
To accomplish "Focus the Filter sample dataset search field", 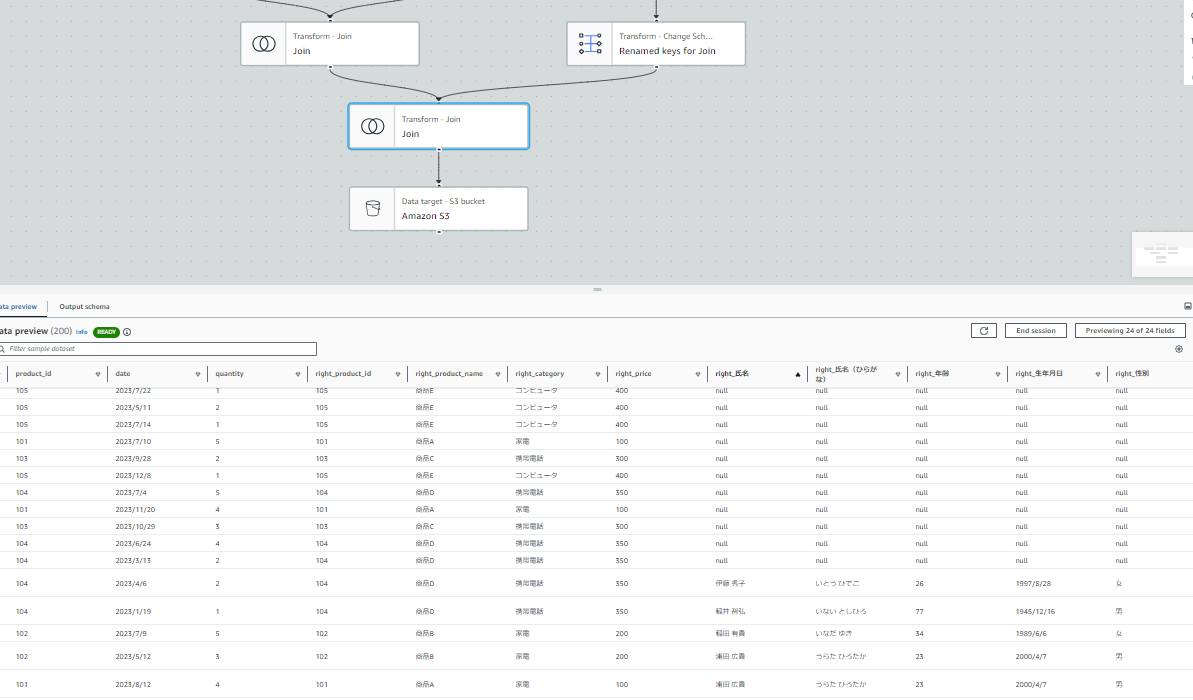I will coord(158,349).
